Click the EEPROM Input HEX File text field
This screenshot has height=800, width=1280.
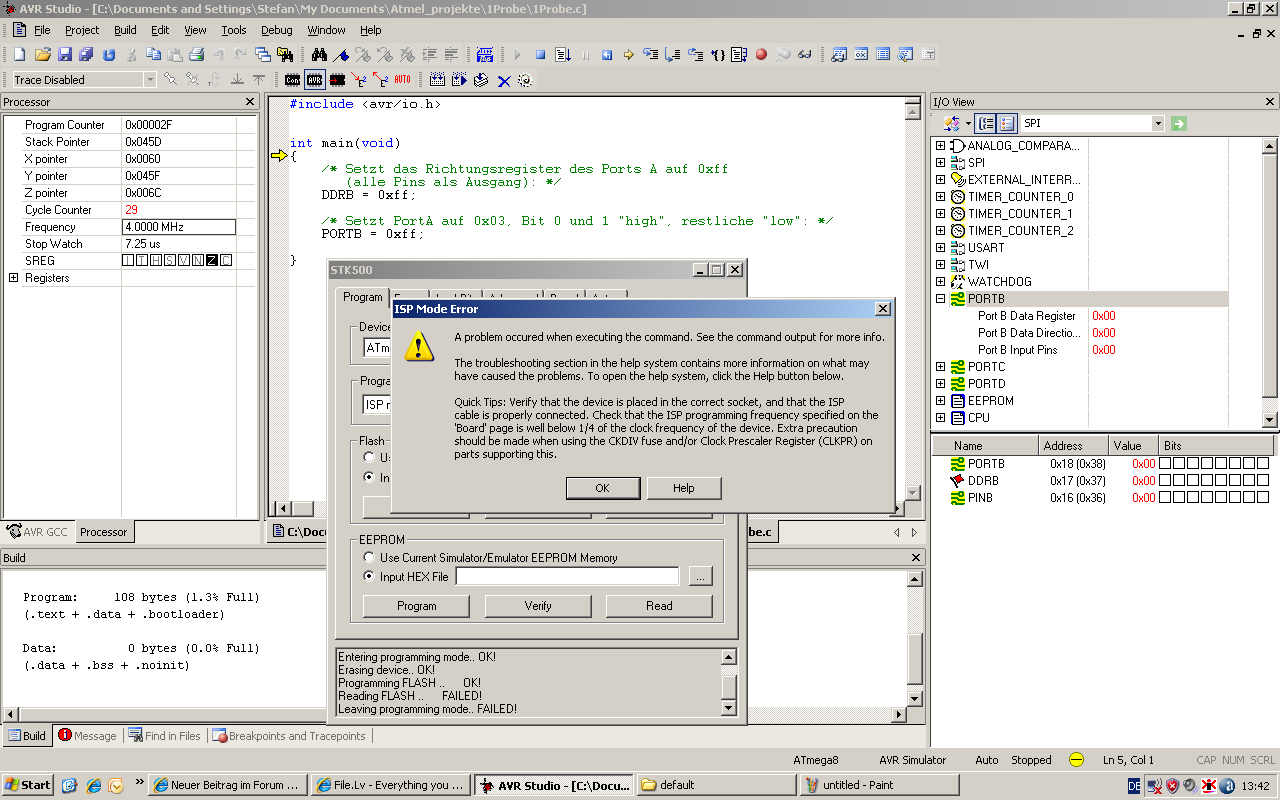[x=567, y=576]
